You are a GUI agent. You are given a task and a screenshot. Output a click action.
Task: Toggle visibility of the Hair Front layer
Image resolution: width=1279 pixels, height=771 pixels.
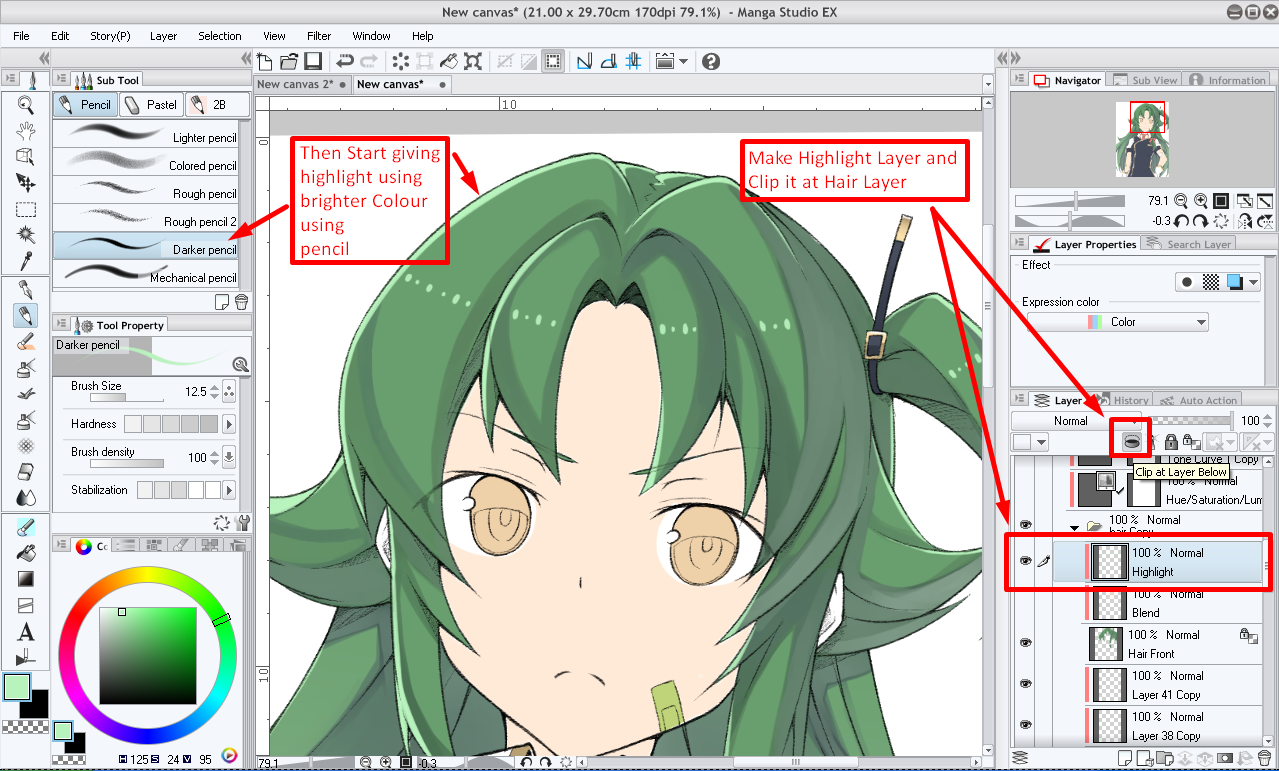(x=1026, y=641)
